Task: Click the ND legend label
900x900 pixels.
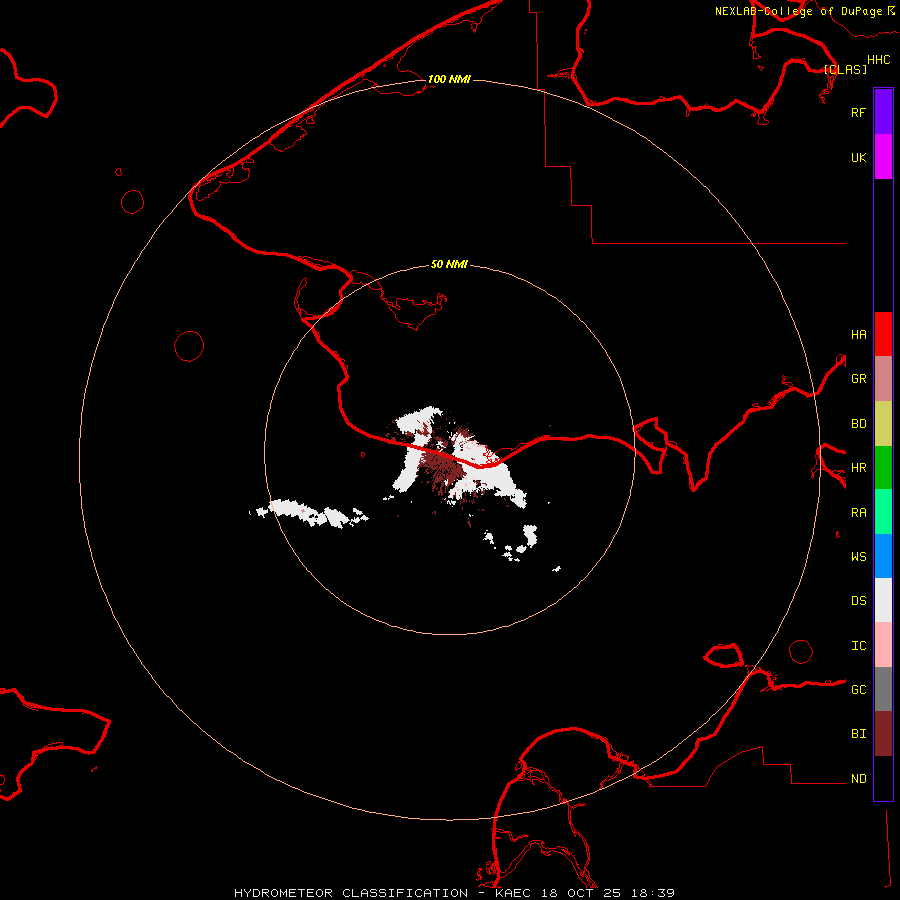Action: click(x=858, y=779)
